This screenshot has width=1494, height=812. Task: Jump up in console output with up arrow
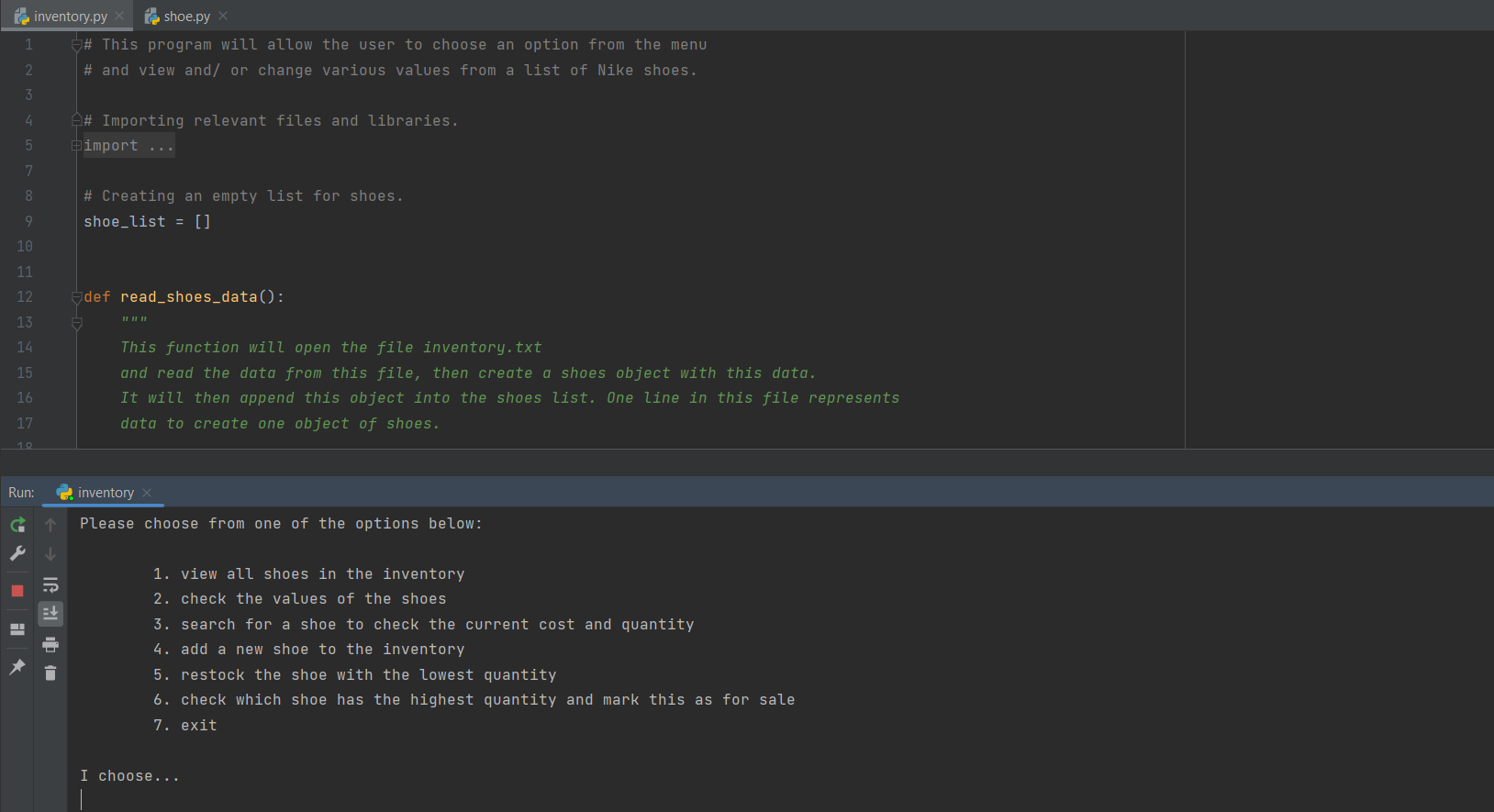(50, 525)
